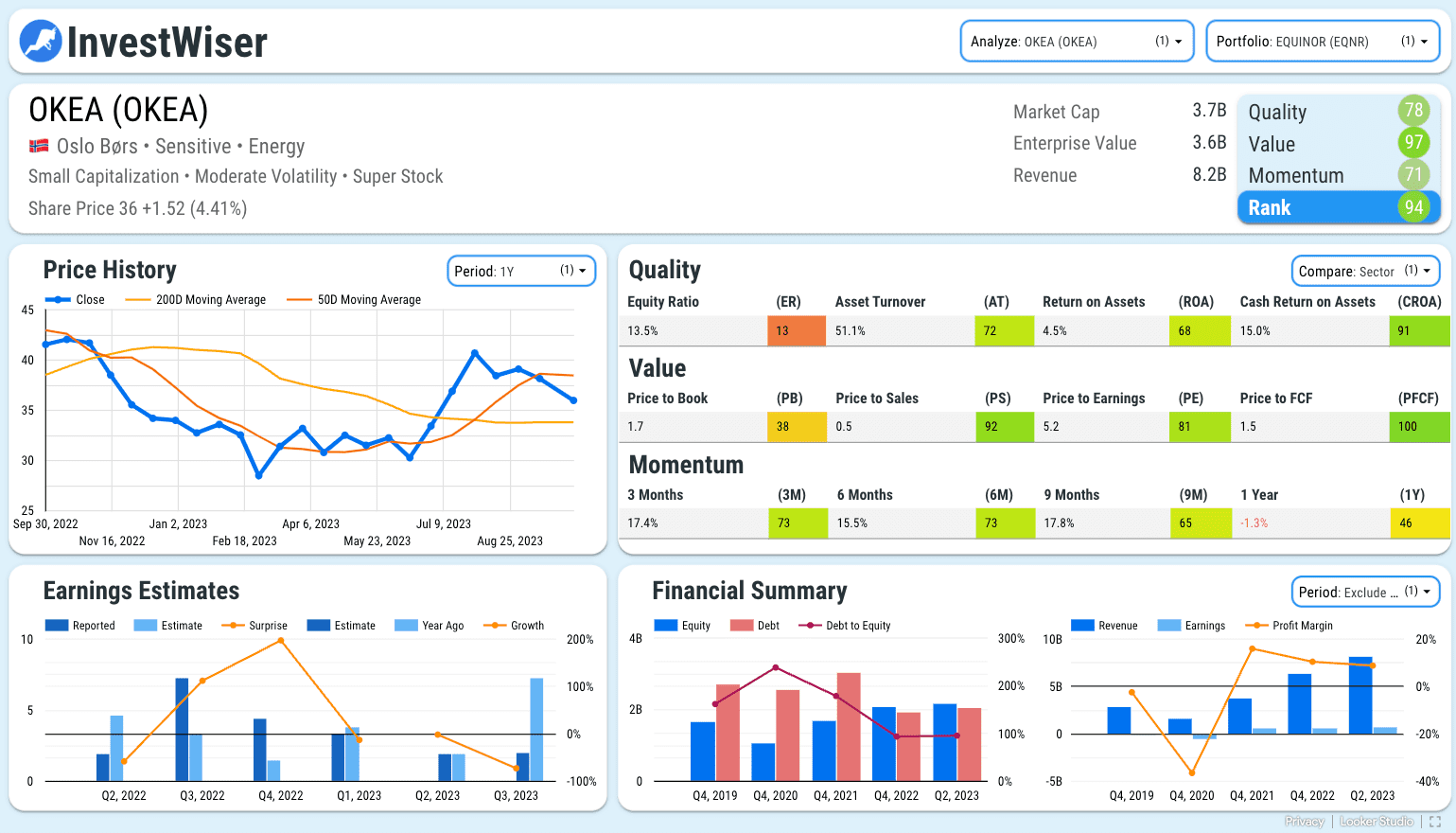The image size is (1456, 833).
Task: Open the Financial Summary Period dropdown
Action: coord(1365,592)
